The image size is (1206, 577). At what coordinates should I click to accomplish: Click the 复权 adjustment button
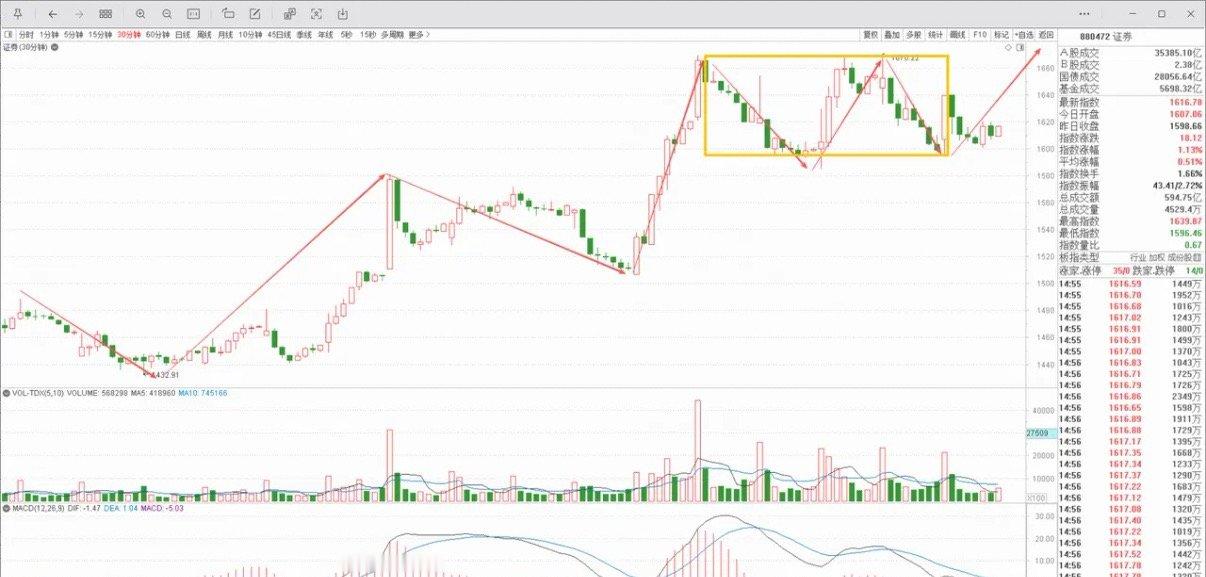coord(871,34)
